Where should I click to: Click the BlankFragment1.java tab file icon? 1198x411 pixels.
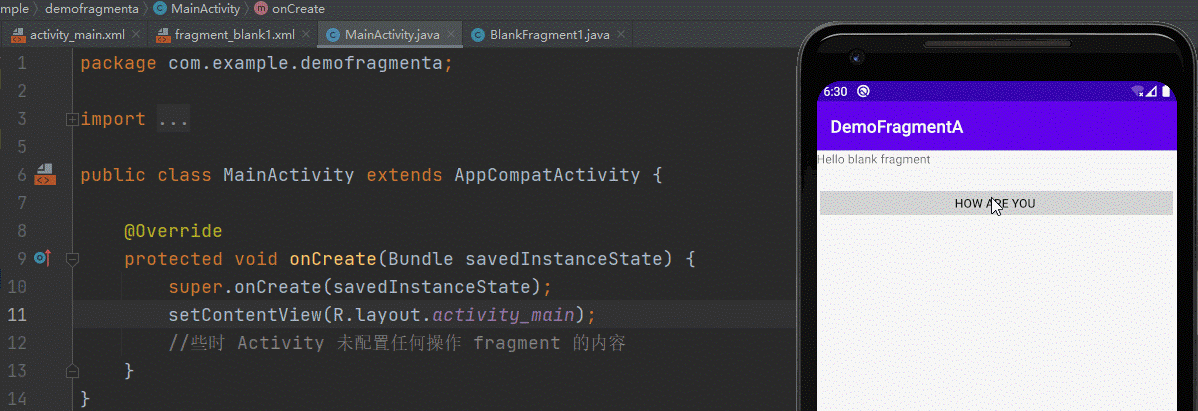pos(478,35)
